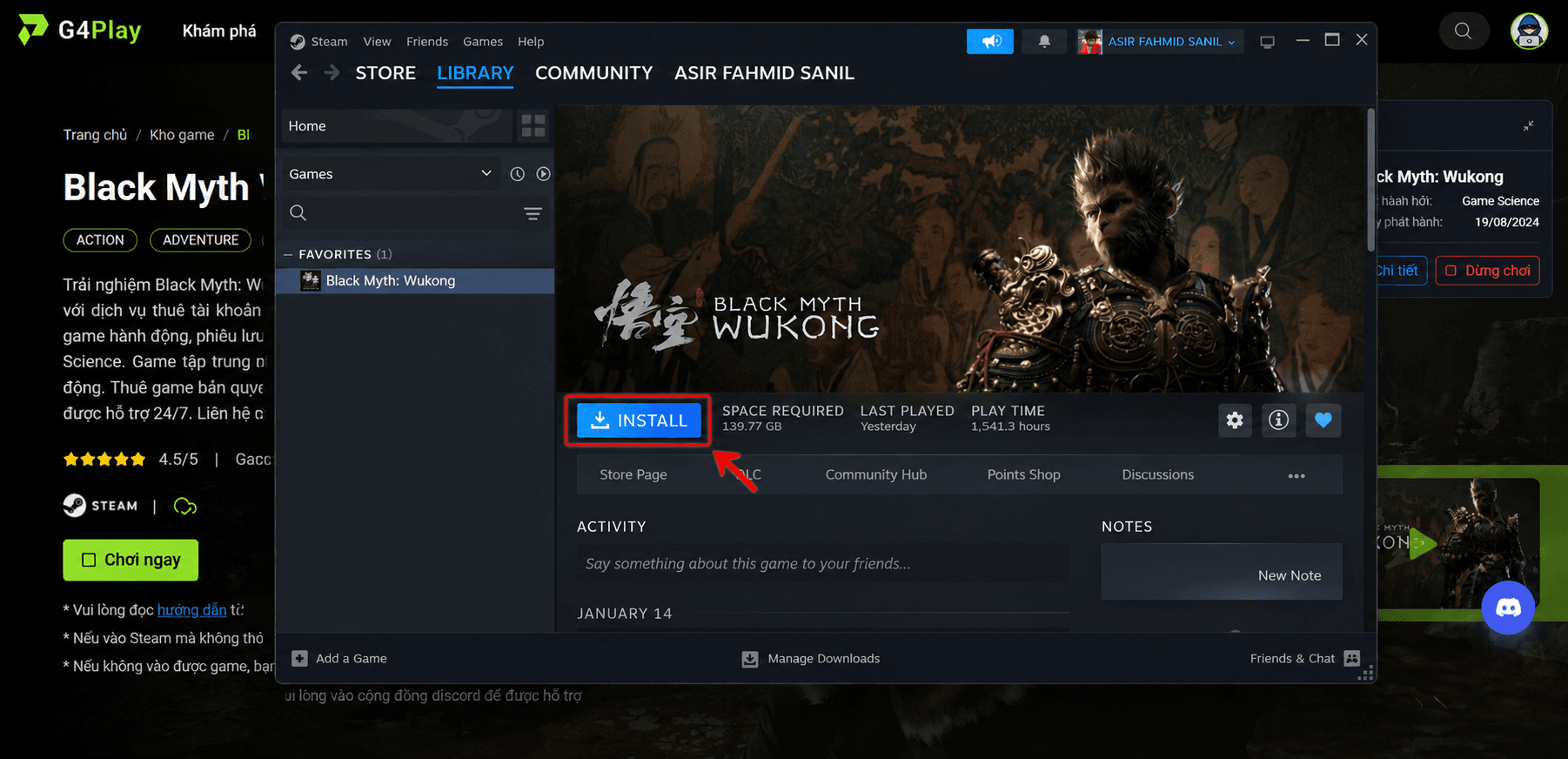Open Steam notifications bell
Image resolution: width=1568 pixels, height=759 pixels.
pos(1044,41)
